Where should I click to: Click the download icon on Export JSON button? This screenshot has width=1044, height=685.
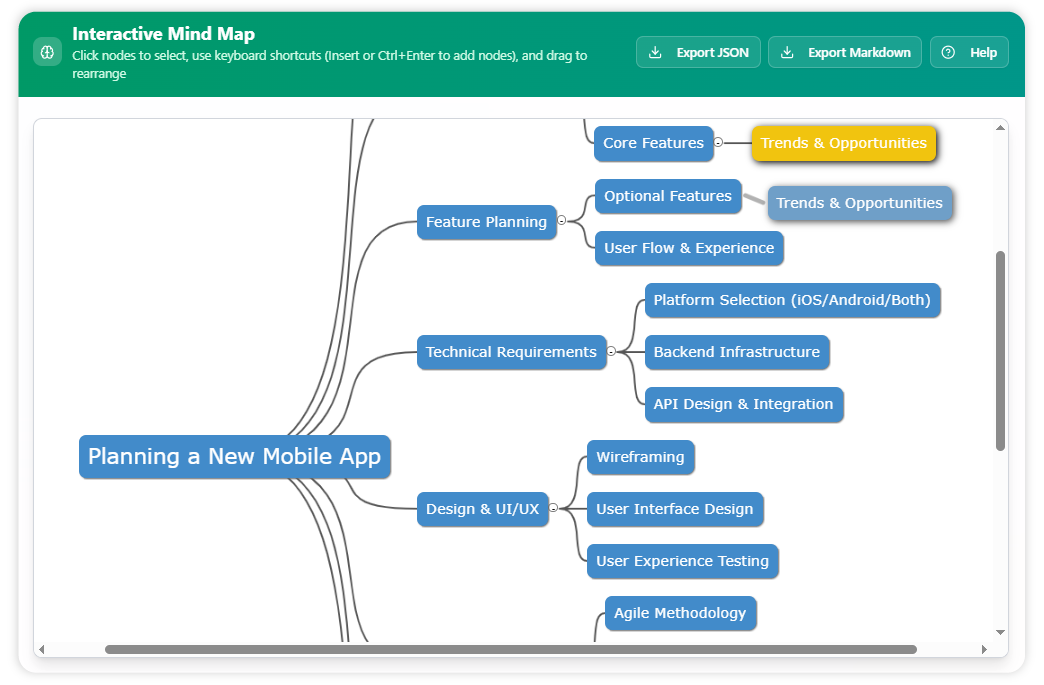point(656,52)
